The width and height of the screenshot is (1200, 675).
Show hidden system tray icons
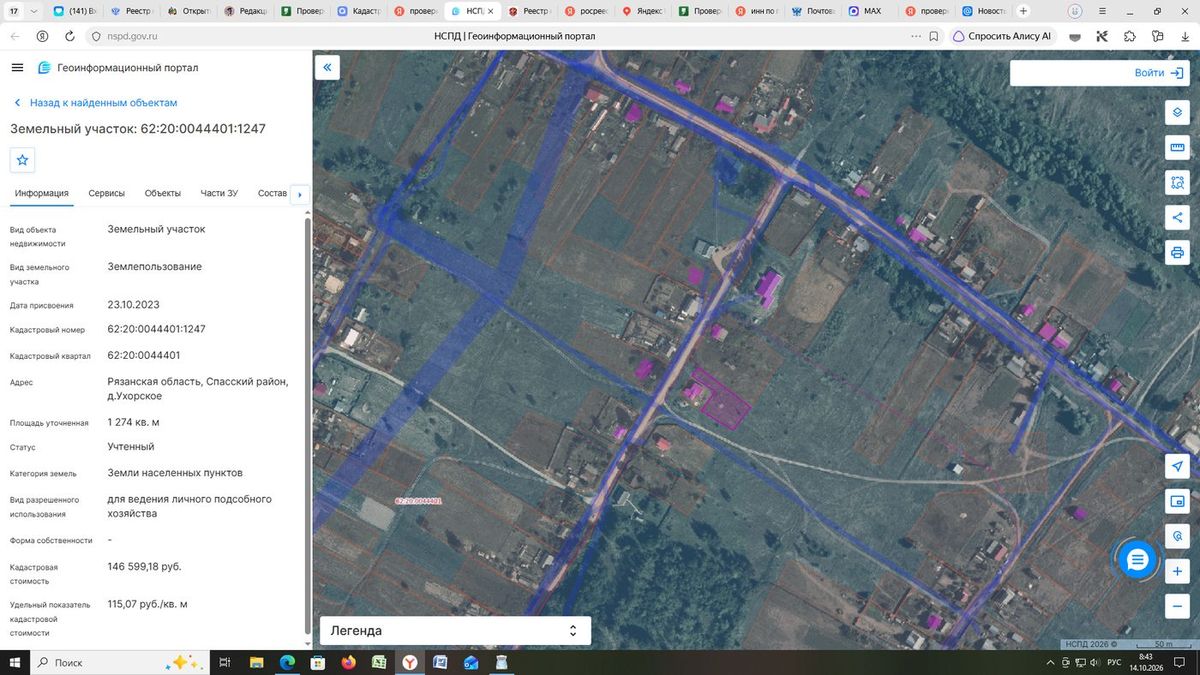click(x=1050, y=662)
